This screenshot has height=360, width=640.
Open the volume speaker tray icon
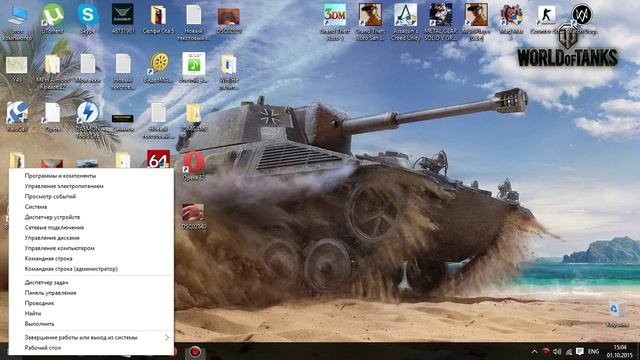(x=557, y=351)
